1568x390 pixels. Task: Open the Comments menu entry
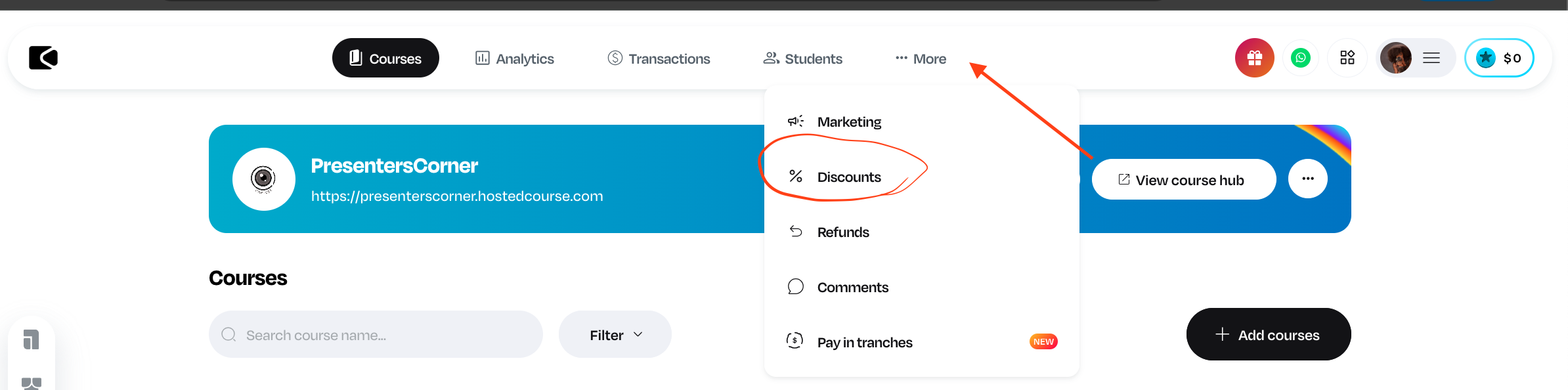852,288
